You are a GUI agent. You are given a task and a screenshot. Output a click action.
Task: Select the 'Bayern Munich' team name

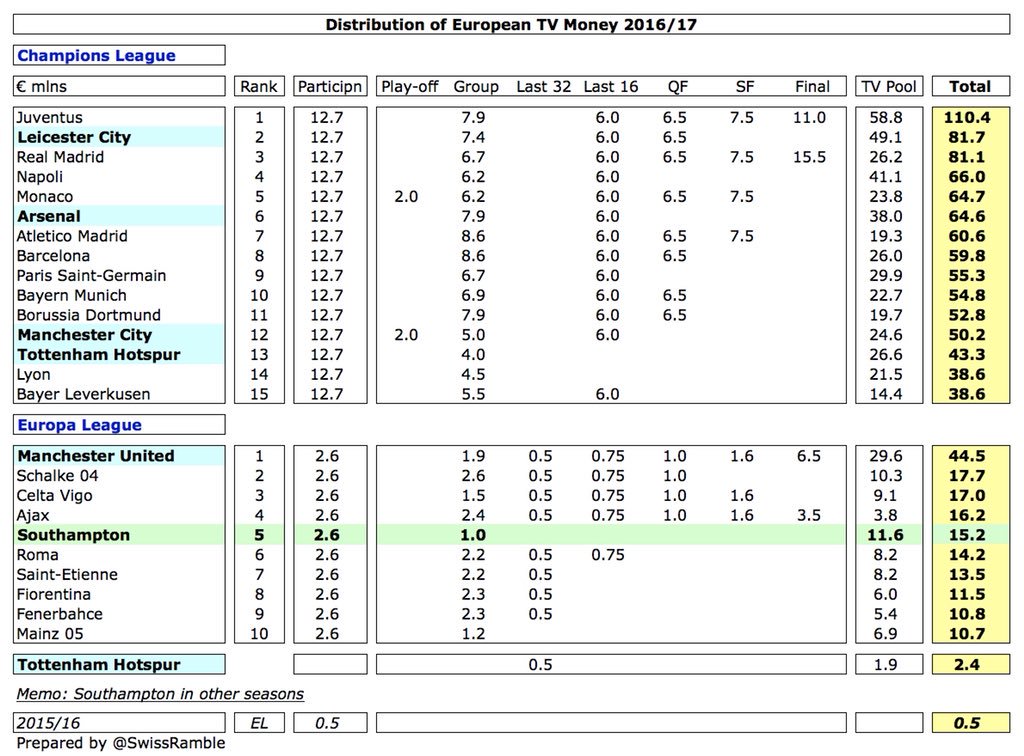pyautogui.click(x=71, y=295)
